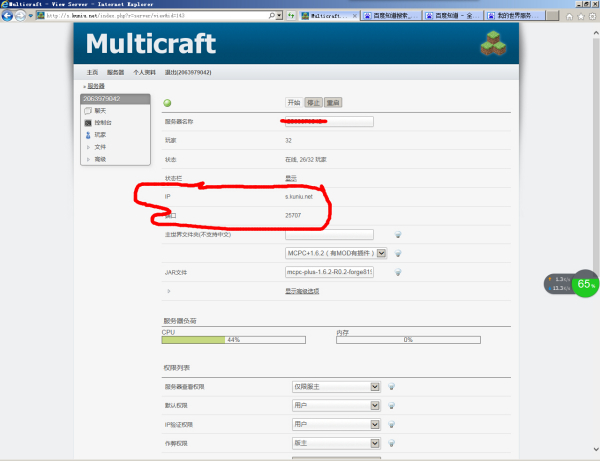Click the s.kuniu.net IP value

point(299,197)
